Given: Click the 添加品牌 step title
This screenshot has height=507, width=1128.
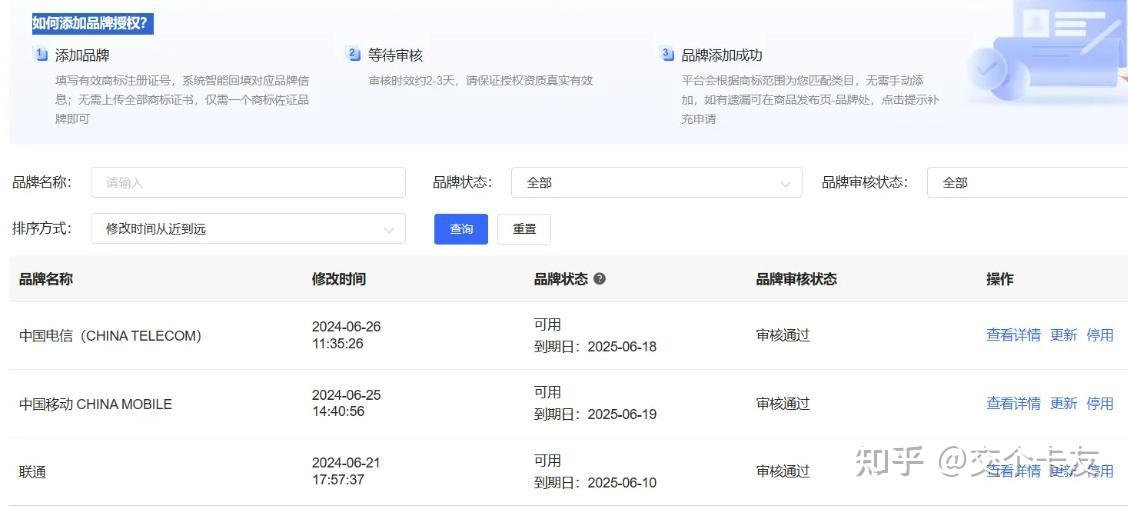Looking at the screenshot, I should [x=82, y=55].
